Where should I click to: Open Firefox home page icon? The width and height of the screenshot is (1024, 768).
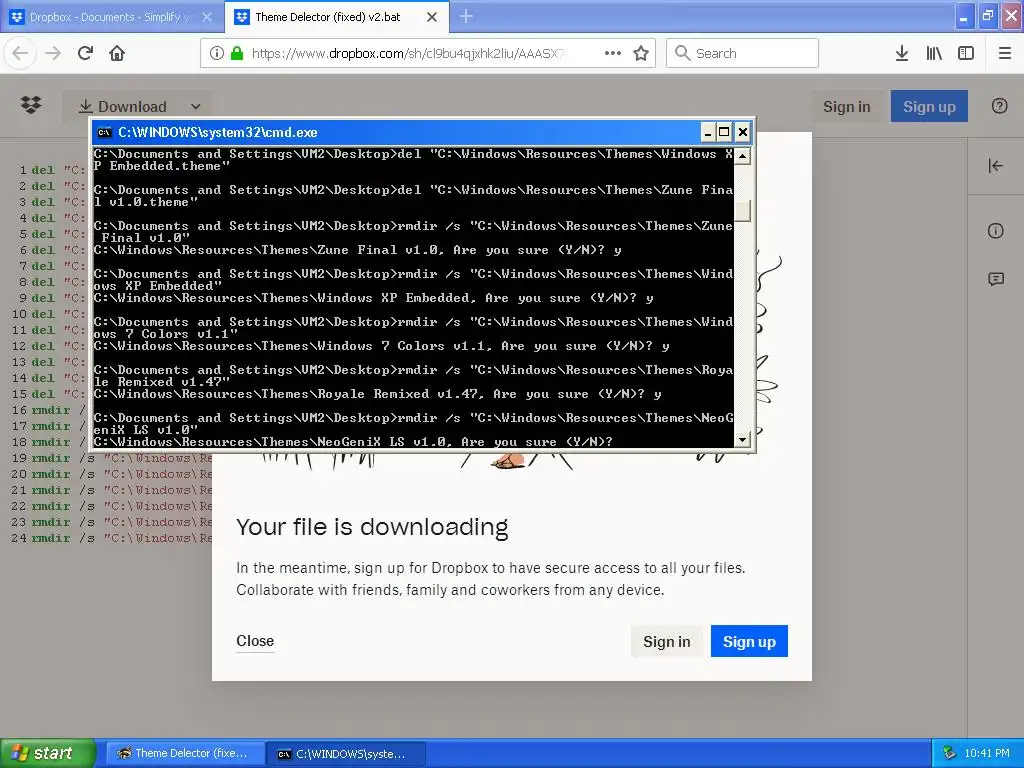point(117,53)
